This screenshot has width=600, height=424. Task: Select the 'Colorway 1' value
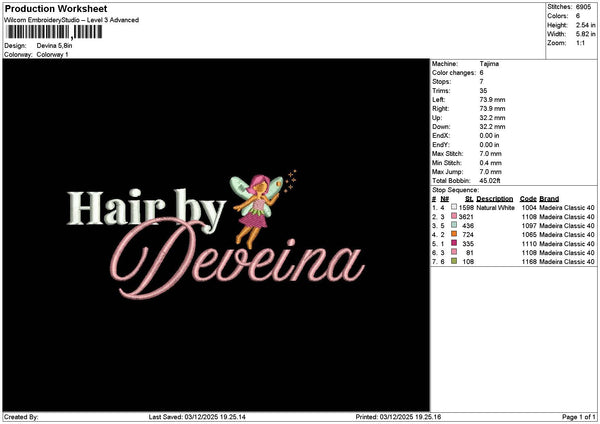[x=52, y=54]
